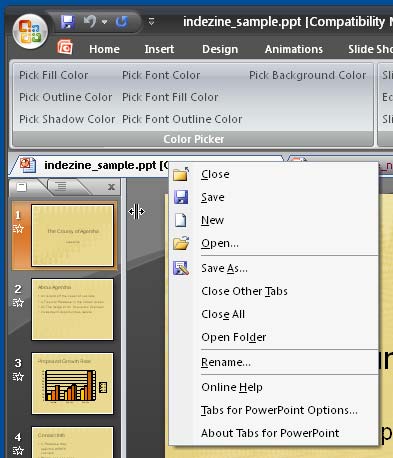Close the slides pane with X
The height and width of the screenshot is (458, 393).
coord(111,187)
